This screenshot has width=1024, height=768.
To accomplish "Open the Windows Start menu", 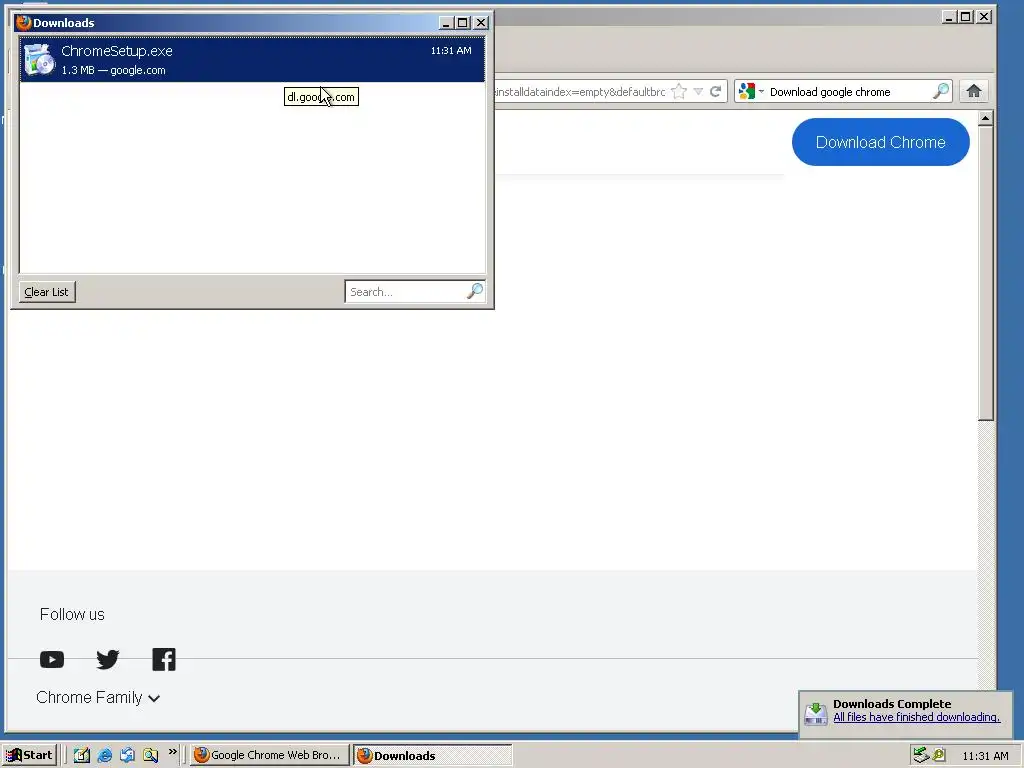I will coord(30,755).
